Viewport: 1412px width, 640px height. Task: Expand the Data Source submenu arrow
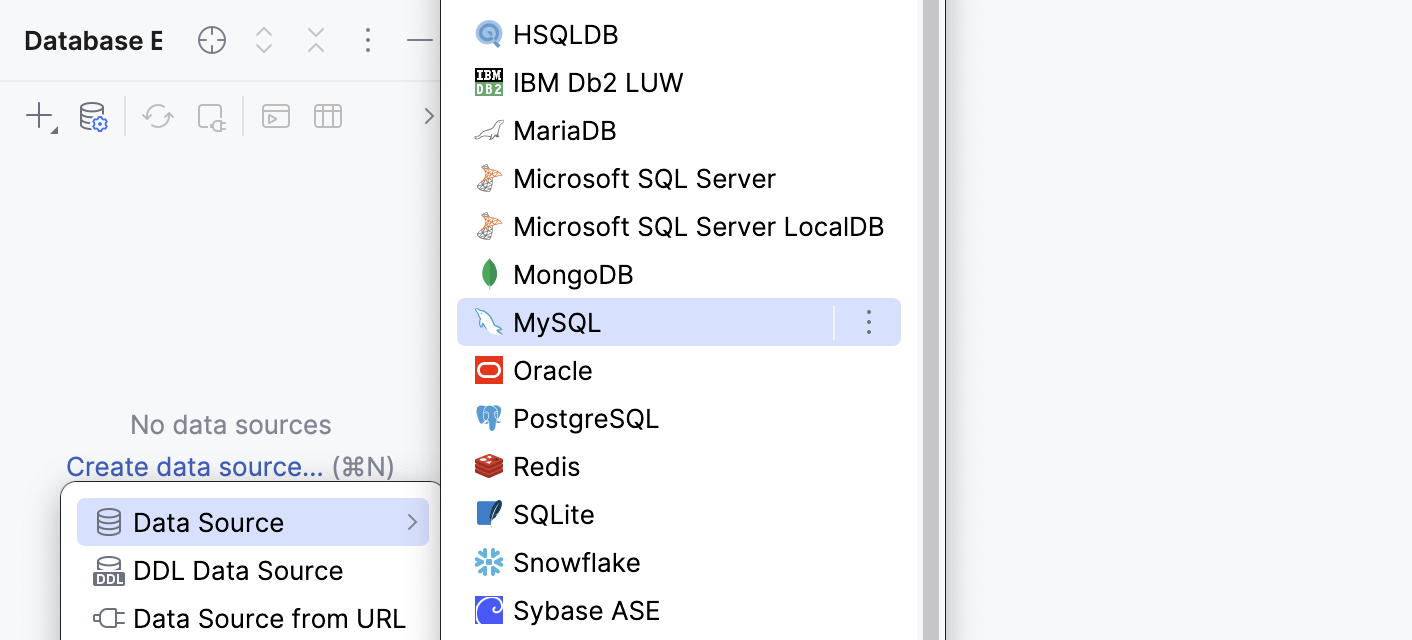pyautogui.click(x=411, y=521)
